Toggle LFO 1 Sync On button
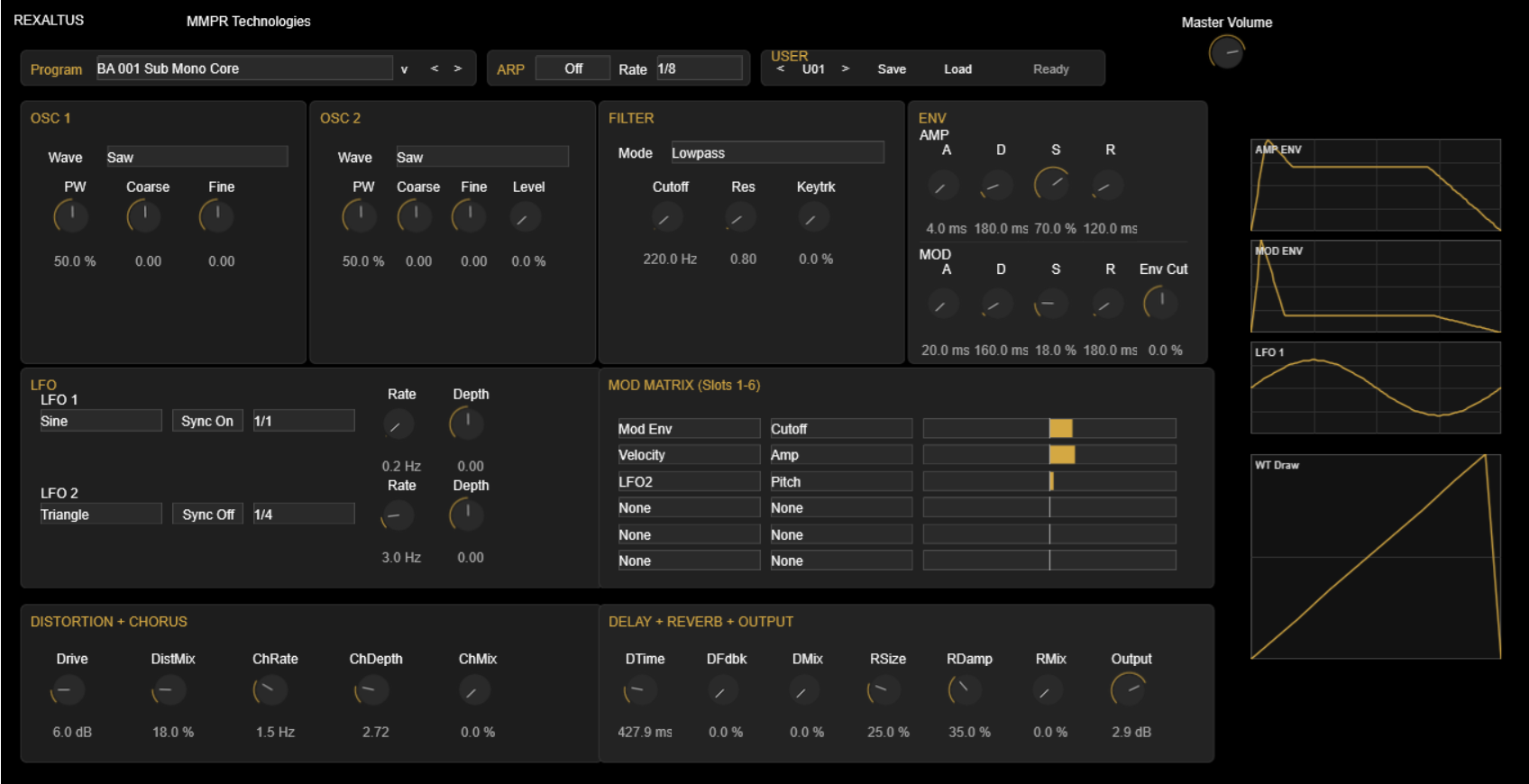 point(207,421)
